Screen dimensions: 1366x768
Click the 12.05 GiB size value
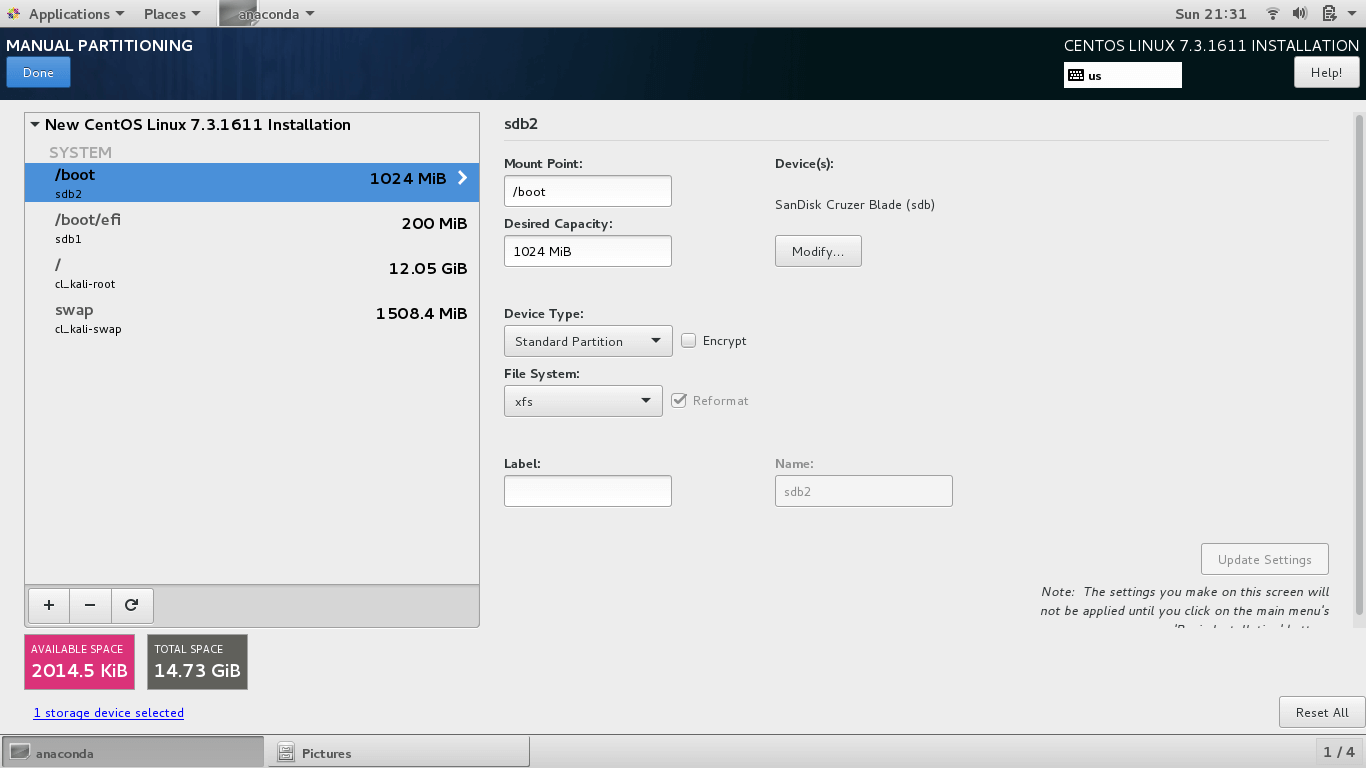[x=428, y=268]
